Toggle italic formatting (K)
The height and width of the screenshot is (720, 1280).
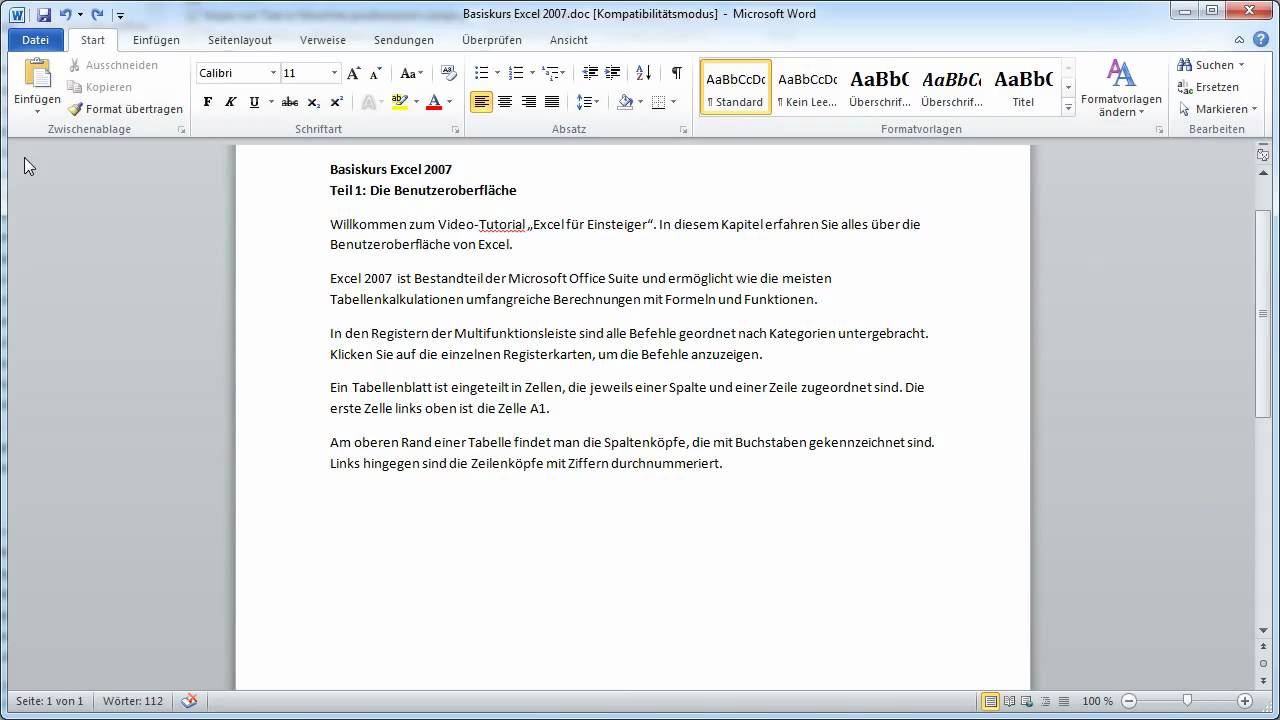coord(230,102)
